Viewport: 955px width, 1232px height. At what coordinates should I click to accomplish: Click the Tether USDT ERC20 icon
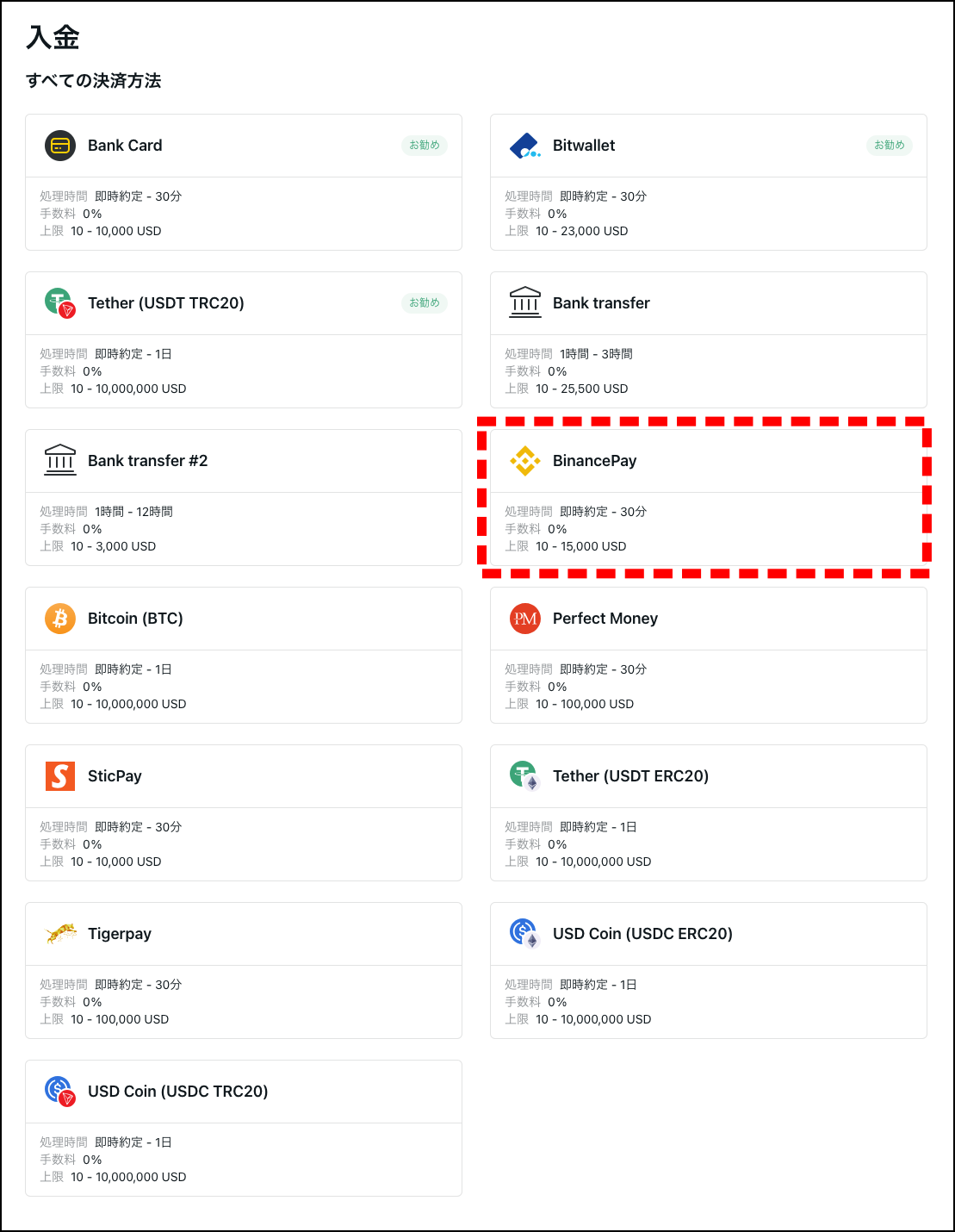pos(524,775)
